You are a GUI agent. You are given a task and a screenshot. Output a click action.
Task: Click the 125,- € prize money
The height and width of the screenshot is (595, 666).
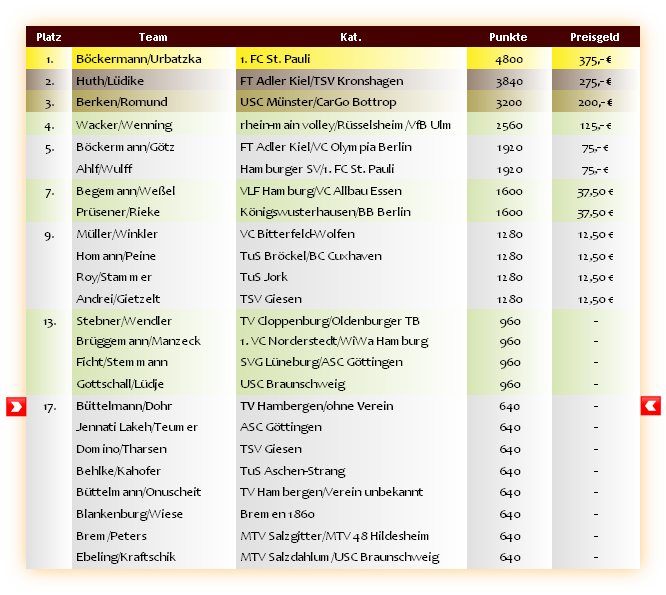(x=595, y=126)
